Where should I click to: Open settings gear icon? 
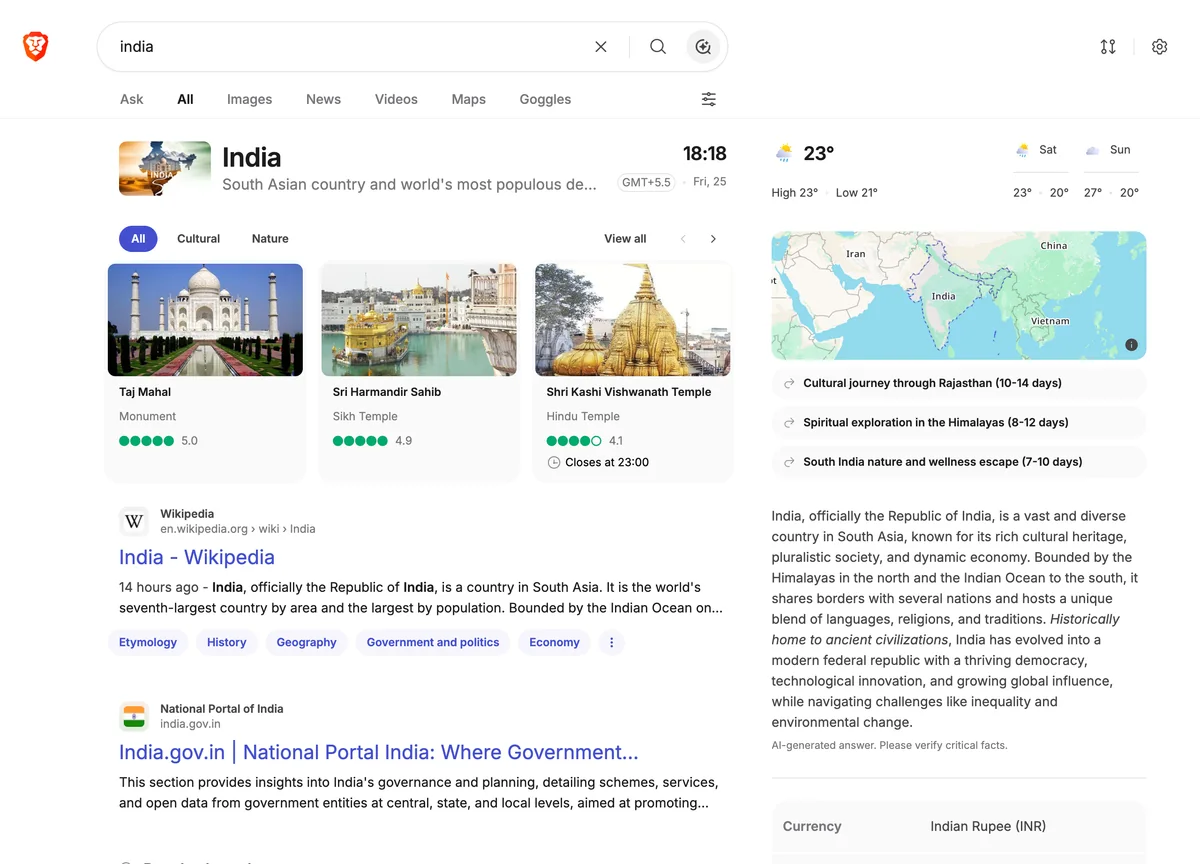[1160, 47]
